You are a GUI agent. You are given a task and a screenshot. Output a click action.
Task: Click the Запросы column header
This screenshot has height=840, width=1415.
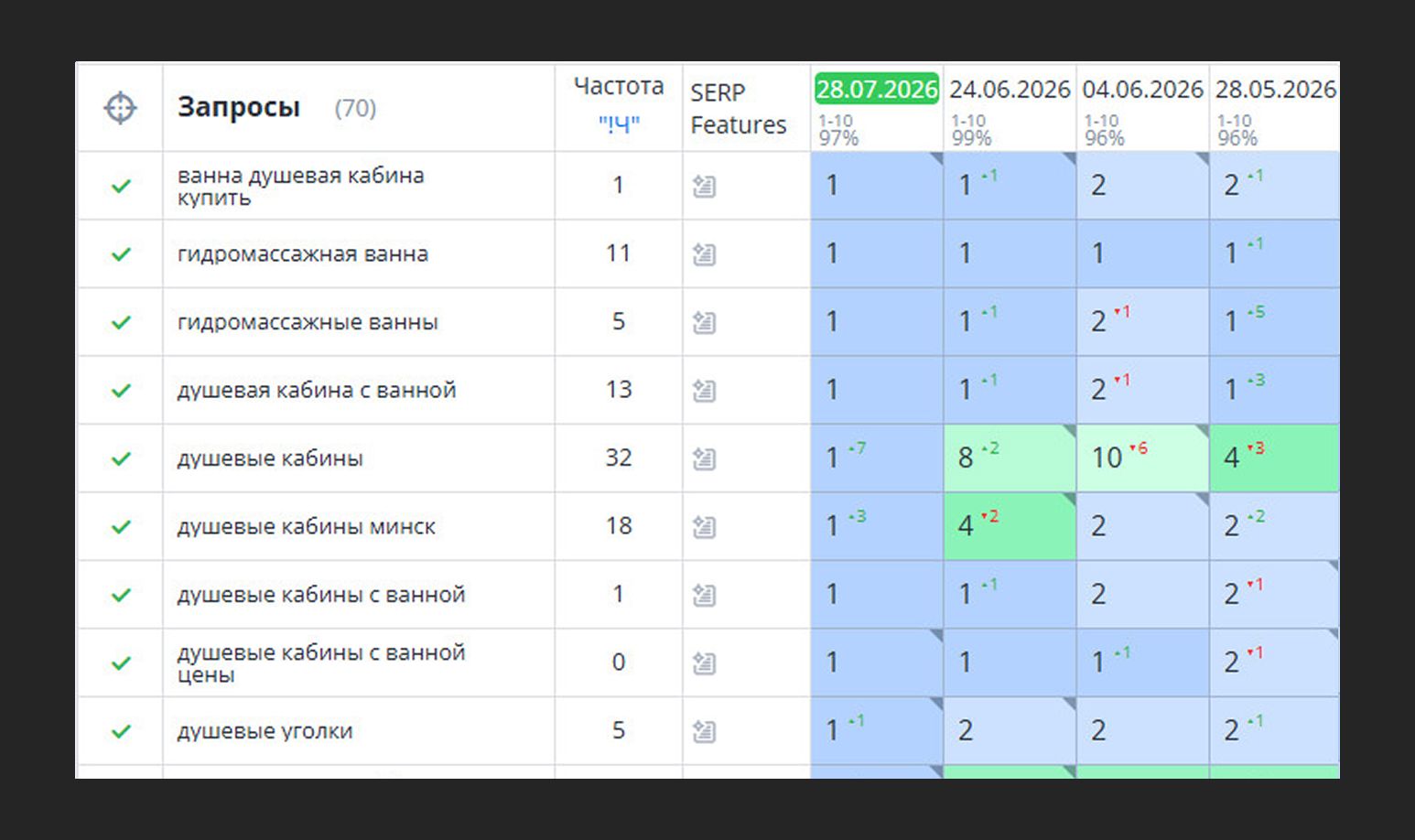pos(239,108)
